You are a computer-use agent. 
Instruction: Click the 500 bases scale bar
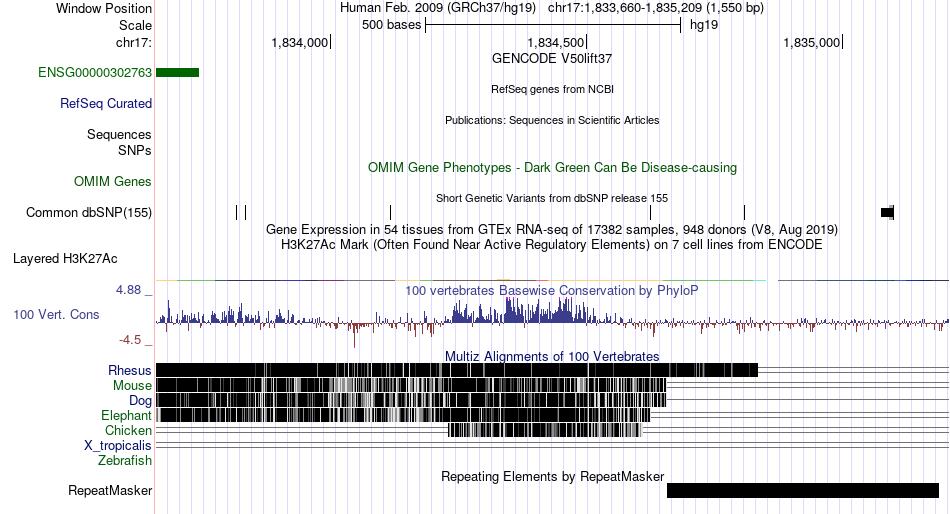point(553,25)
